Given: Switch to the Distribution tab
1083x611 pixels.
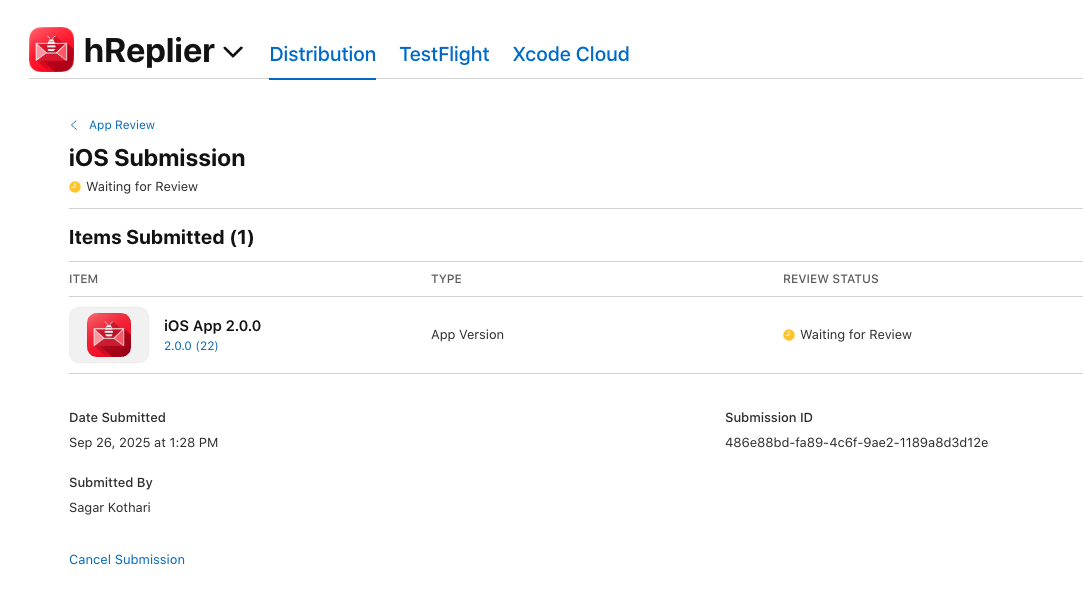Looking at the screenshot, I should click(x=322, y=55).
